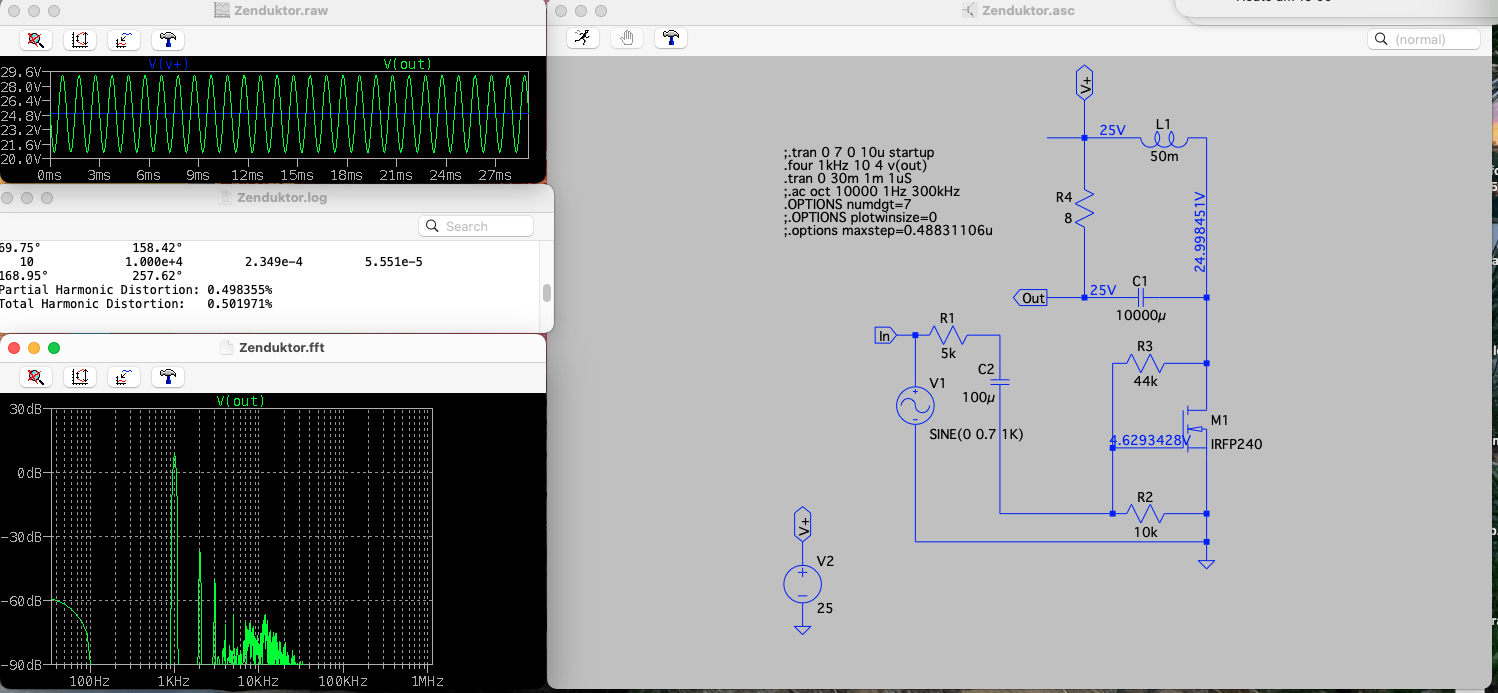This screenshot has height=693, width=1498.
Task: Click the V+ net flag above V2
Action: pyautogui.click(x=802, y=523)
